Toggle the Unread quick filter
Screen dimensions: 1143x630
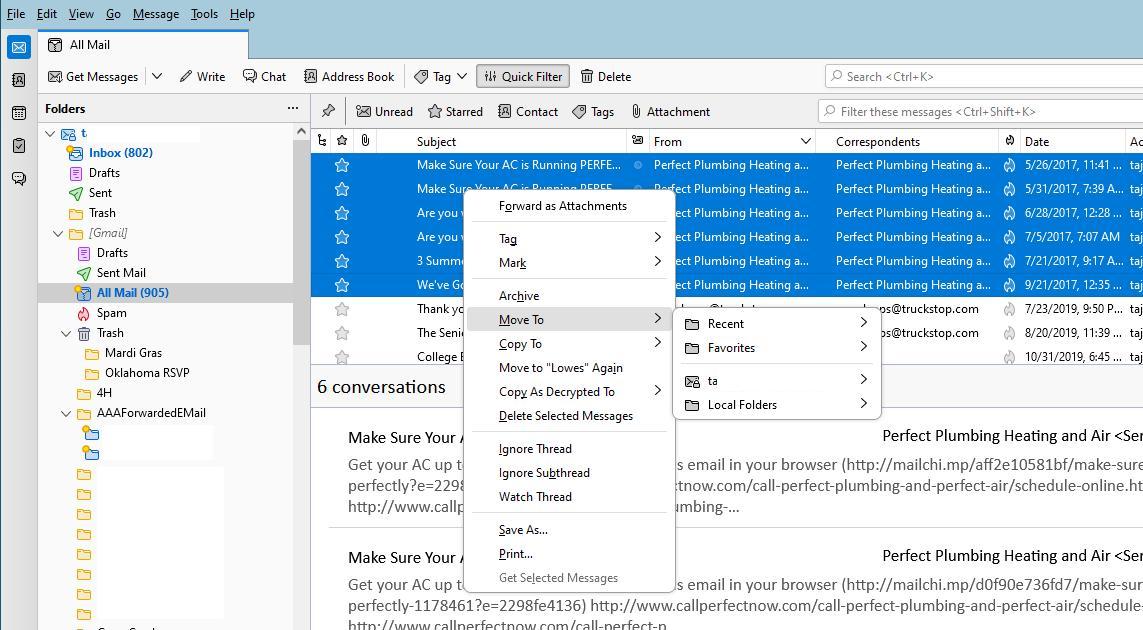385,111
